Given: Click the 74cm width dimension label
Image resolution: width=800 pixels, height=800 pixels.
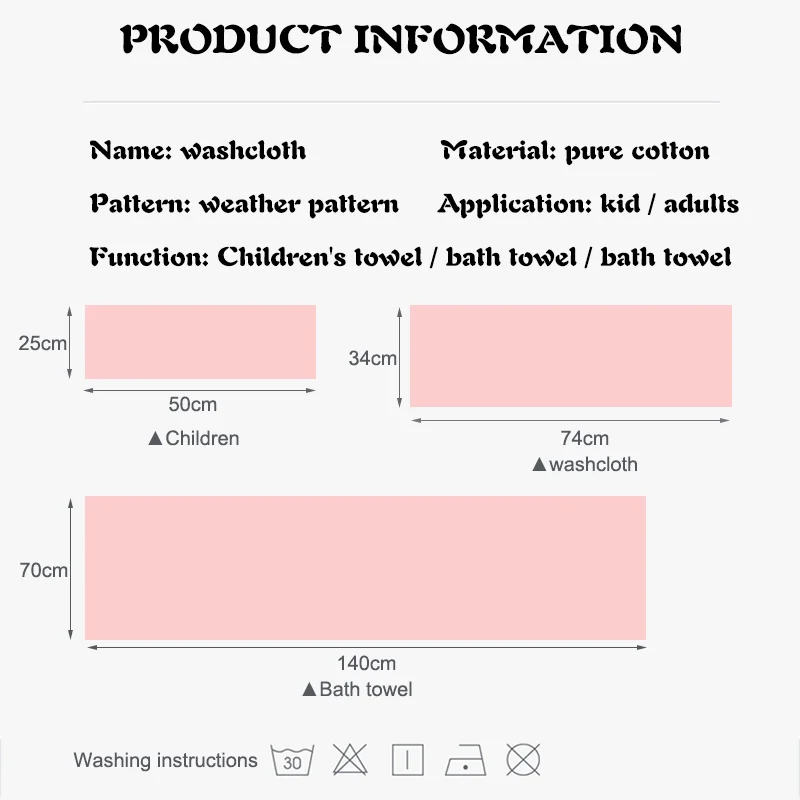Looking at the screenshot, I should click(584, 438).
